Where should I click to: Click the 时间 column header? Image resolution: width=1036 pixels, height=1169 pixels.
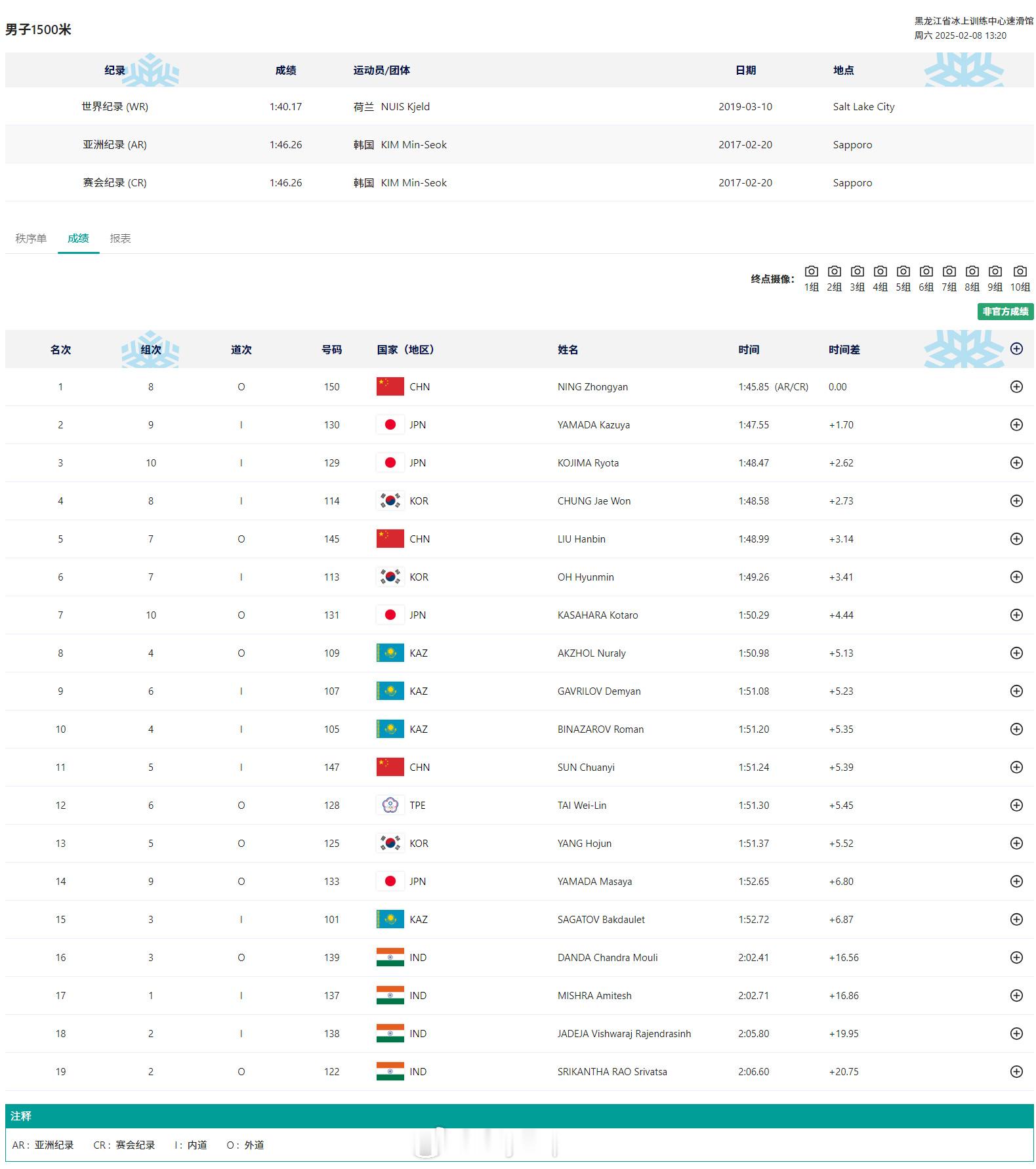click(x=749, y=350)
